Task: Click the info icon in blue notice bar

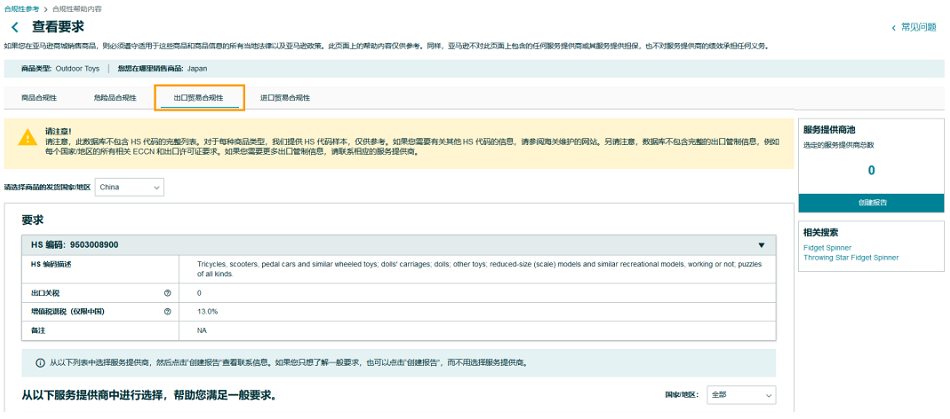Action: 40,363
